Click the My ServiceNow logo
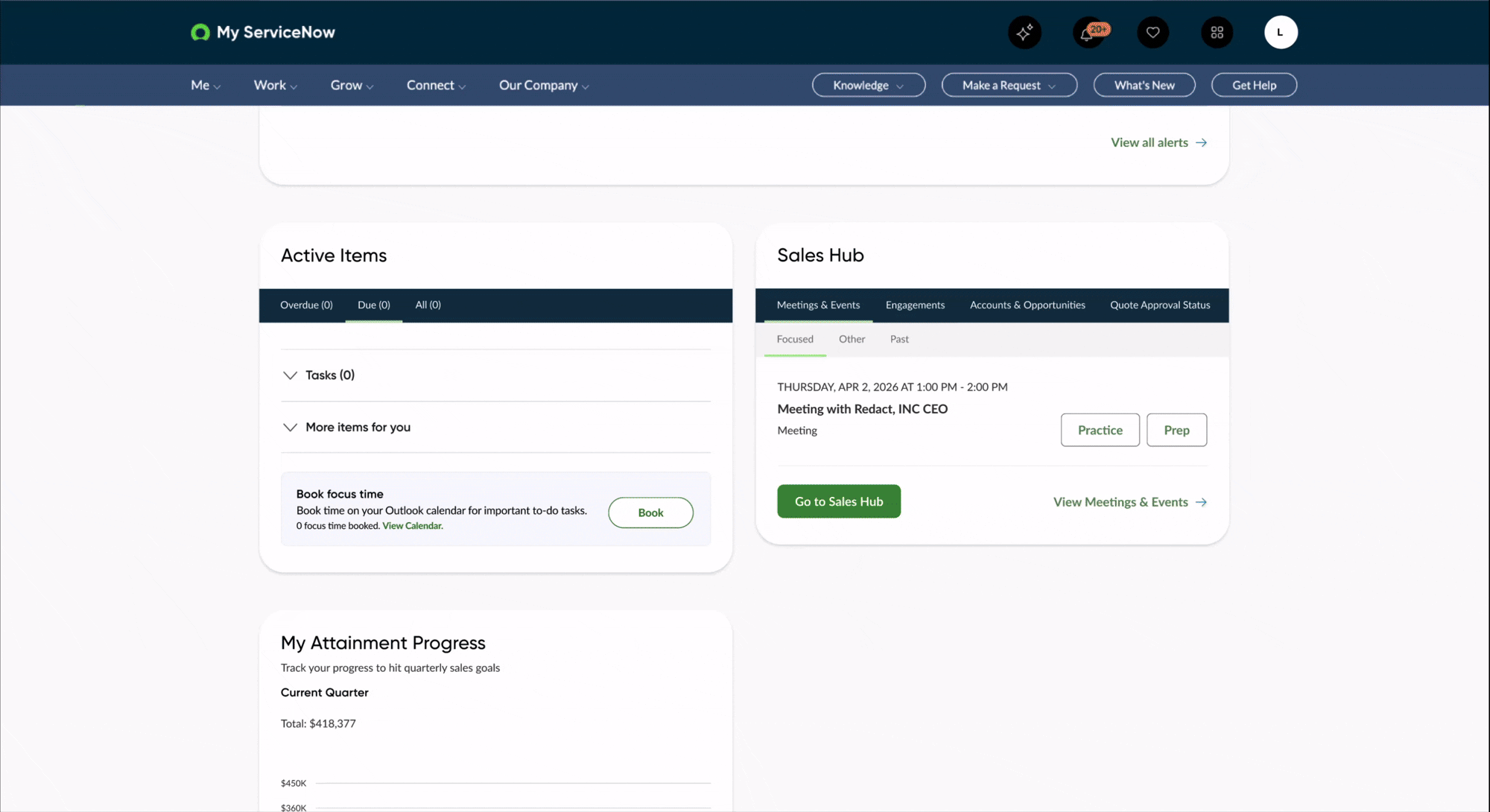 [x=262, y=32]
